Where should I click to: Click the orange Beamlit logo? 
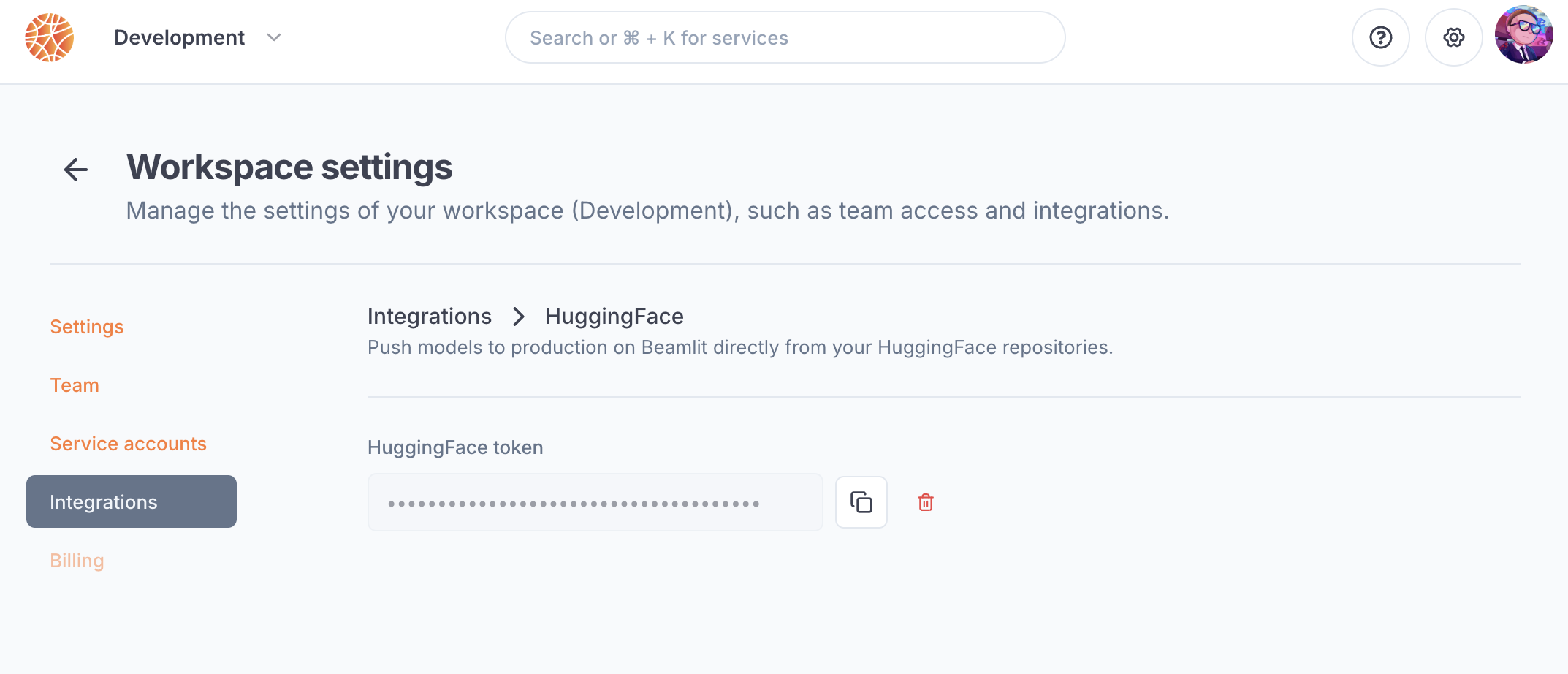click(50, 37)
